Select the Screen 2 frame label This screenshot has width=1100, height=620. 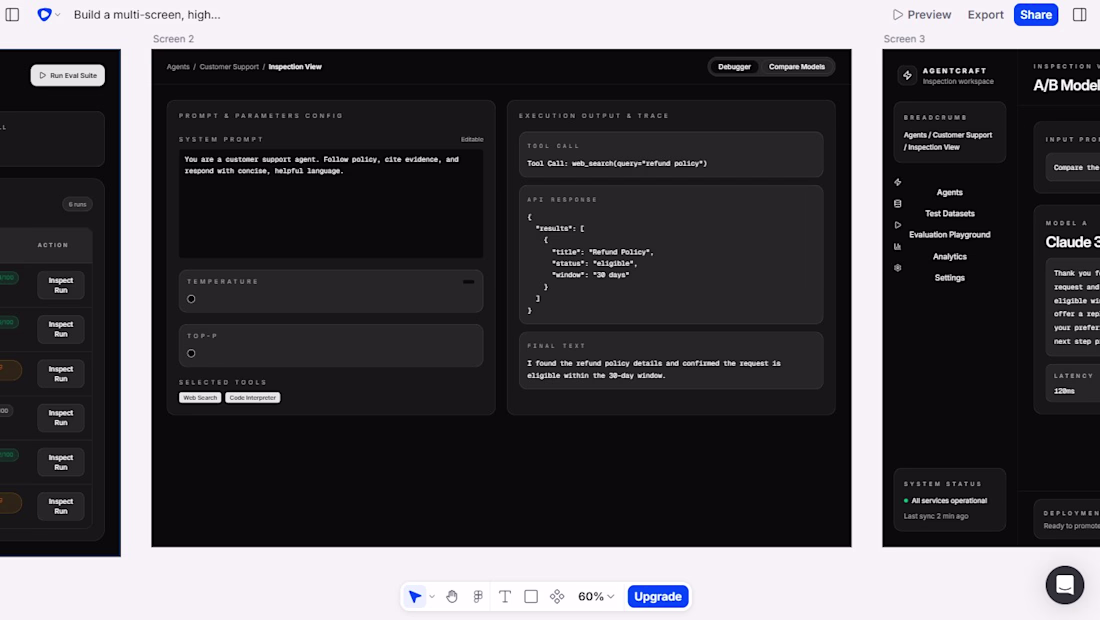pyautogui.click(x=173, y=39)
